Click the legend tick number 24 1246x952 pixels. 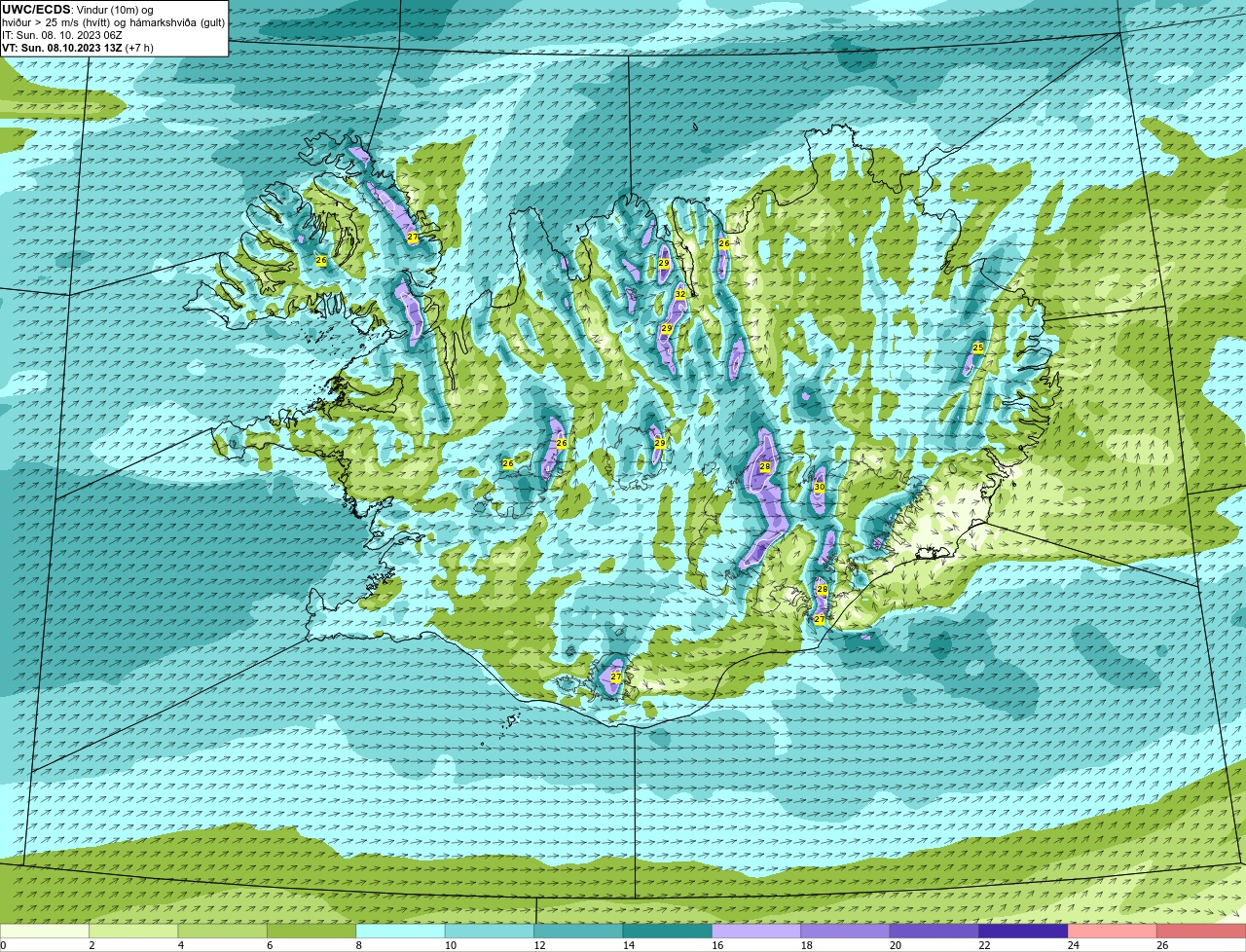click(1073, 945)
